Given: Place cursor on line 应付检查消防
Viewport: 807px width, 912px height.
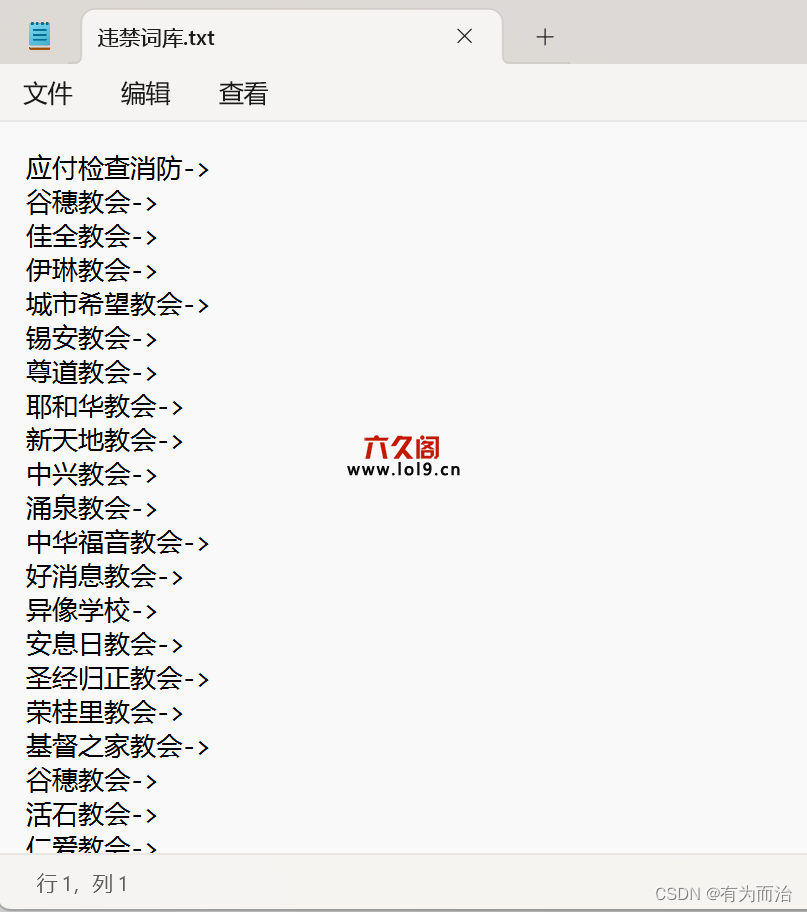Looking at the screenshot, I should coord(117,169).
